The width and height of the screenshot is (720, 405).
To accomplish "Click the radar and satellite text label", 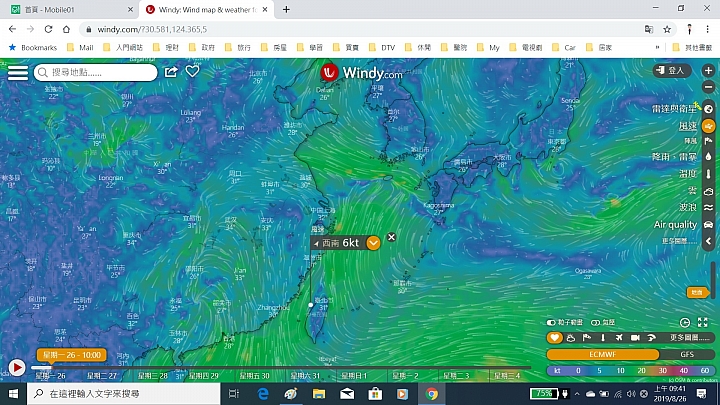I will pyautogui.click(x=674, y=109).
